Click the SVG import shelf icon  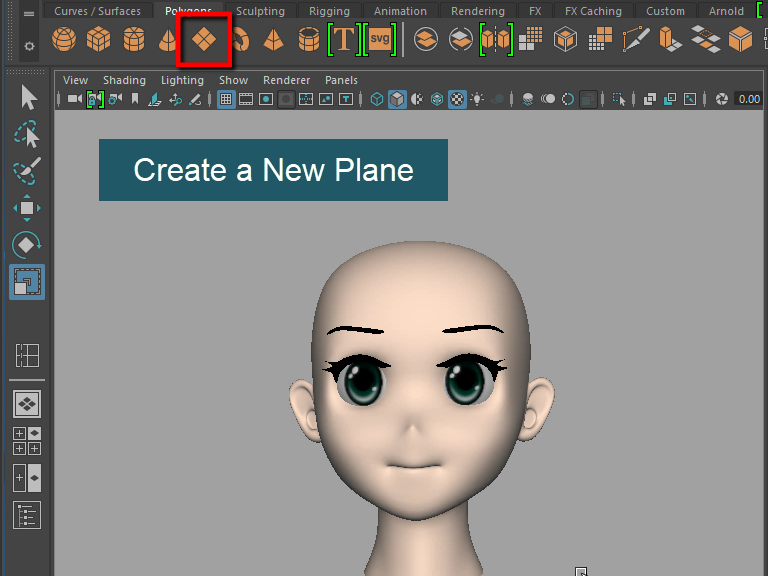(x=379, y=40)
